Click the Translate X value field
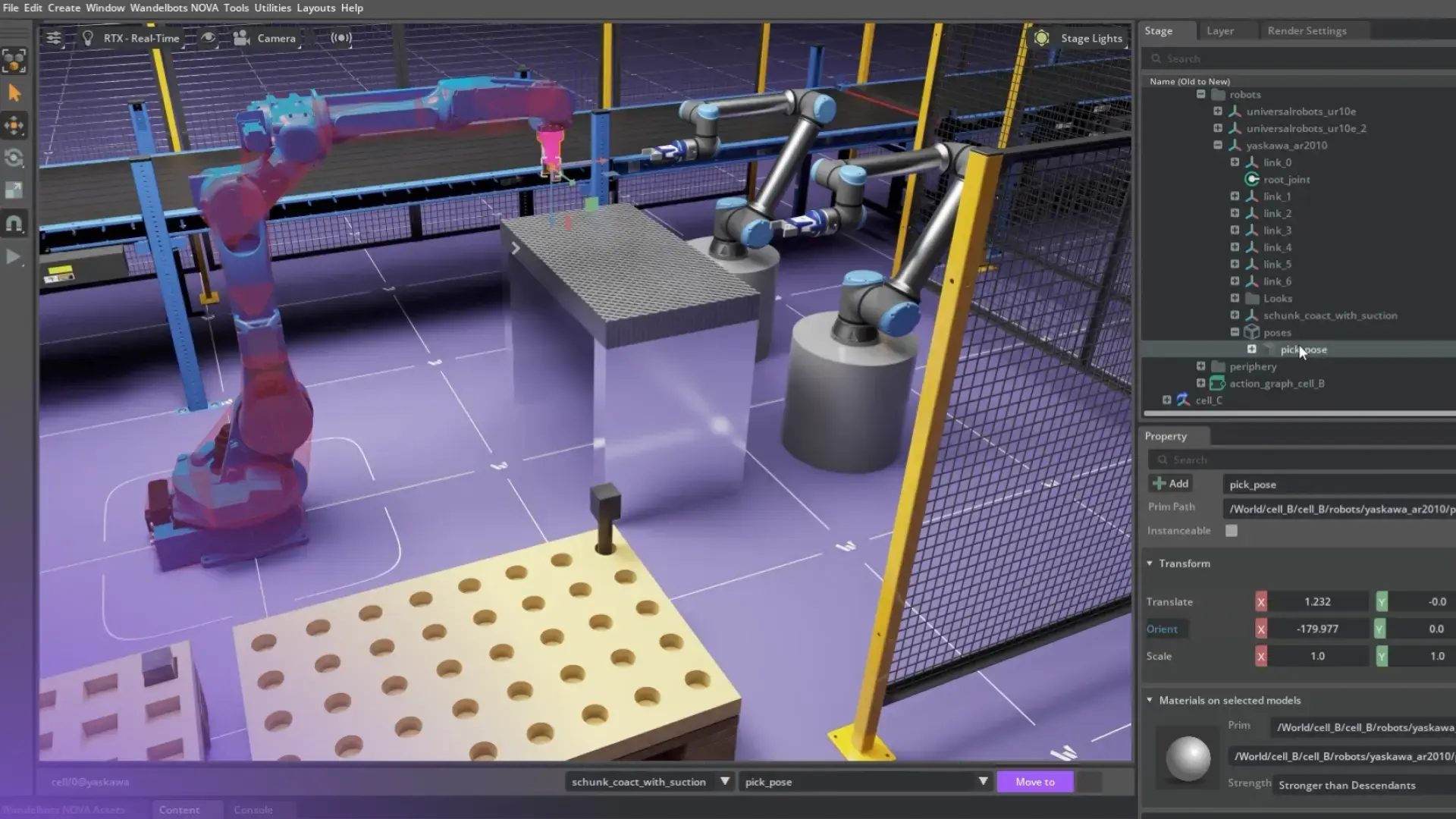 click(1317, 601)
